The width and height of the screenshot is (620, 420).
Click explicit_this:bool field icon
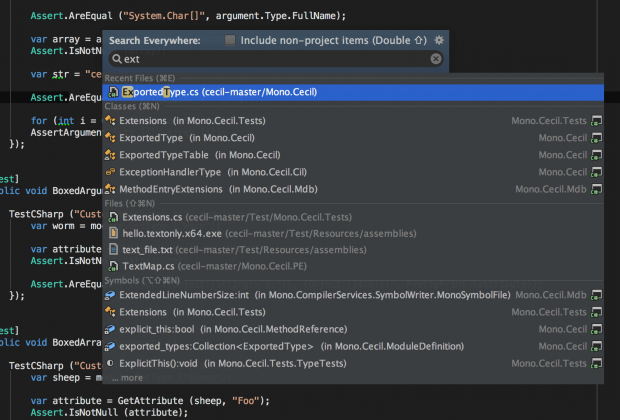coord(110,329)
